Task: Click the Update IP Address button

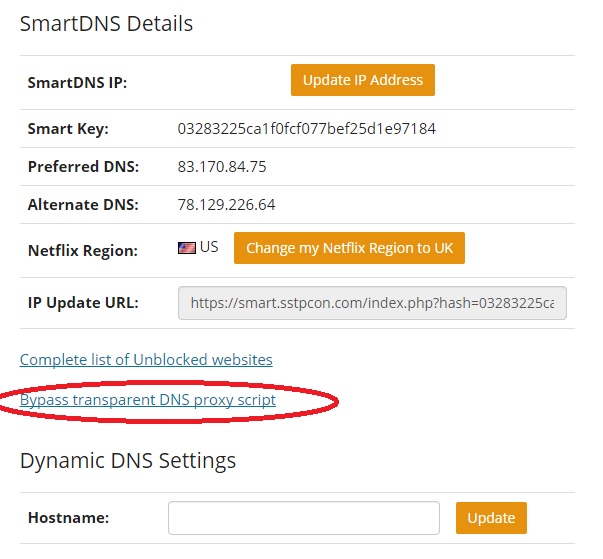Action: (363, 80)
